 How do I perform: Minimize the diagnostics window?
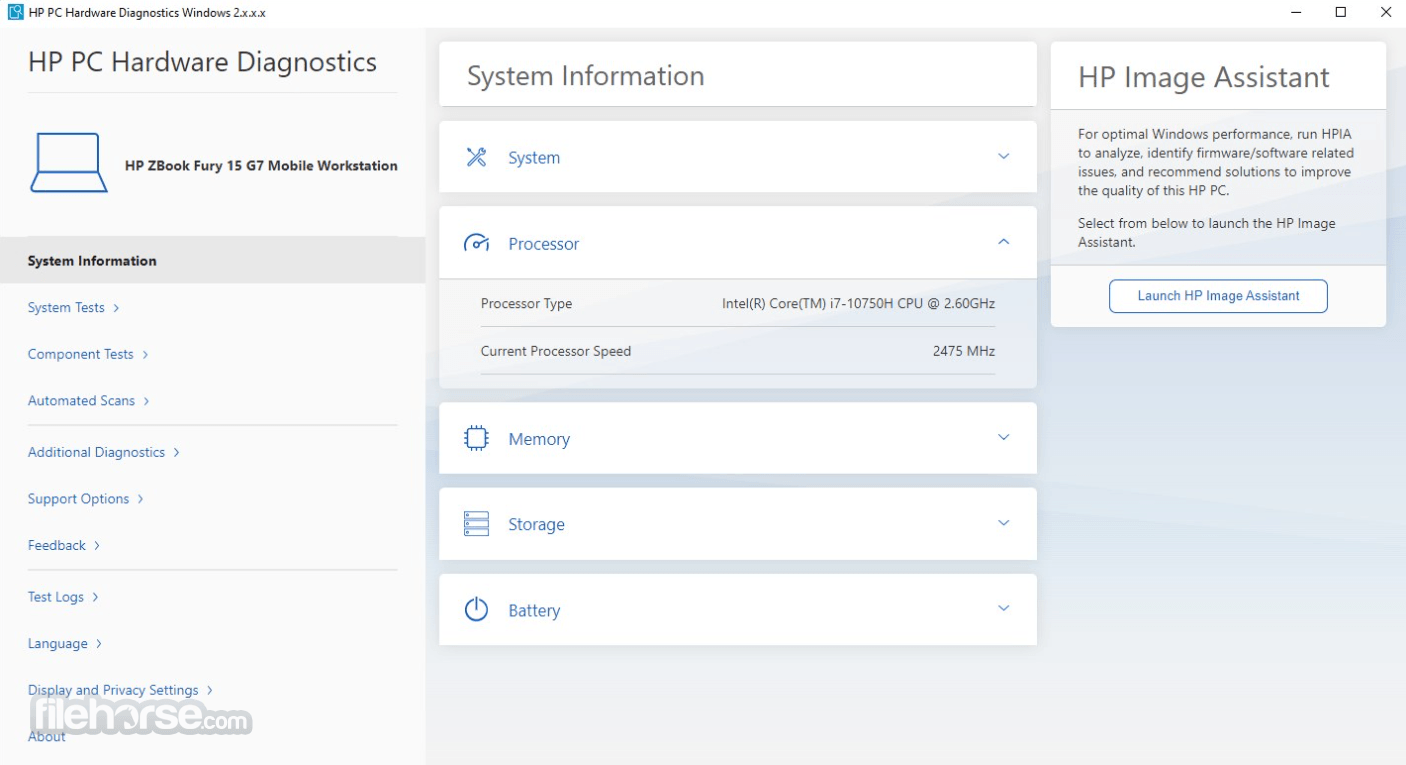pos(1297,13)
